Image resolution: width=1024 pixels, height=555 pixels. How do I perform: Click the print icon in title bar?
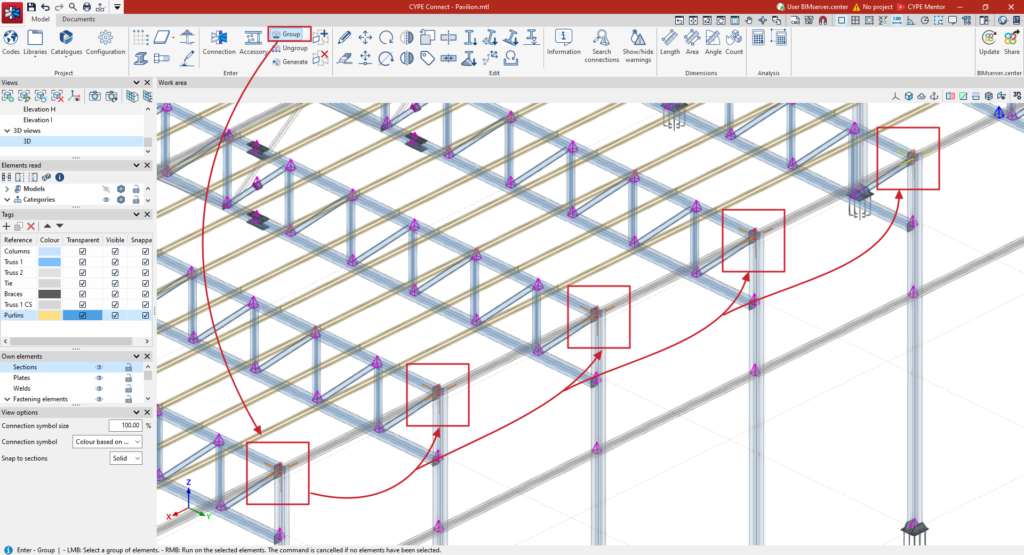pos(86,7)
